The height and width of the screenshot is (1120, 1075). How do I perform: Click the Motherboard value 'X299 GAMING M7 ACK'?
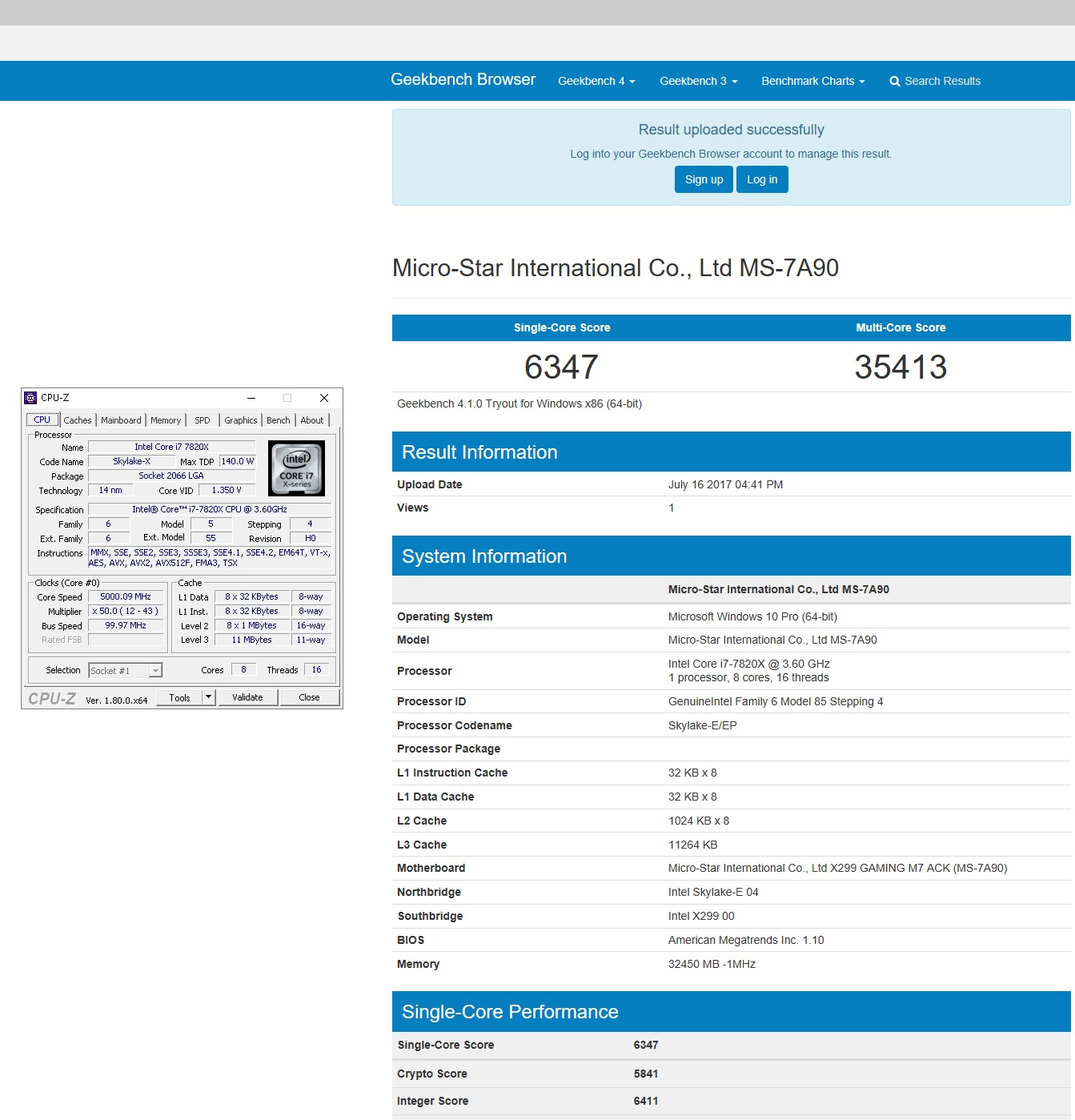[x=838, y=868]
